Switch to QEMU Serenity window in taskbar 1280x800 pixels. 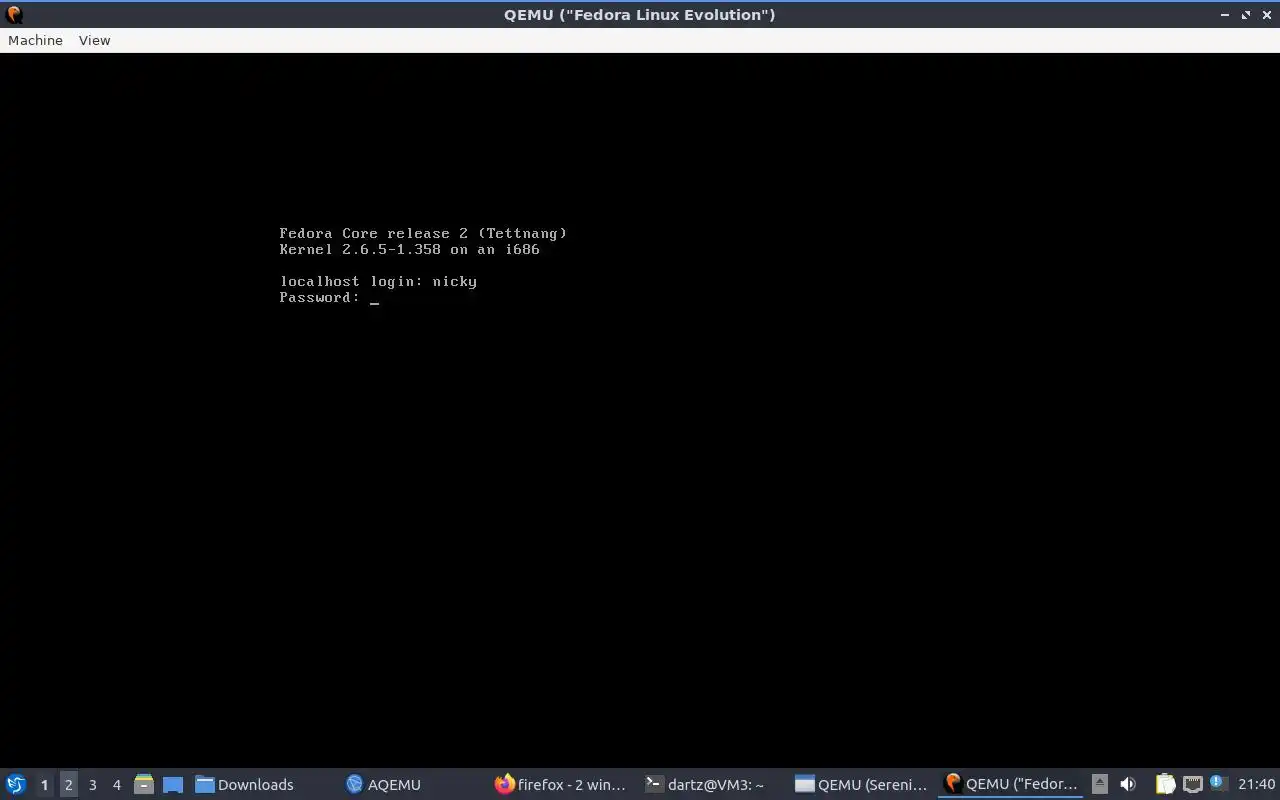pyautogui.click(x=861, y=784)
